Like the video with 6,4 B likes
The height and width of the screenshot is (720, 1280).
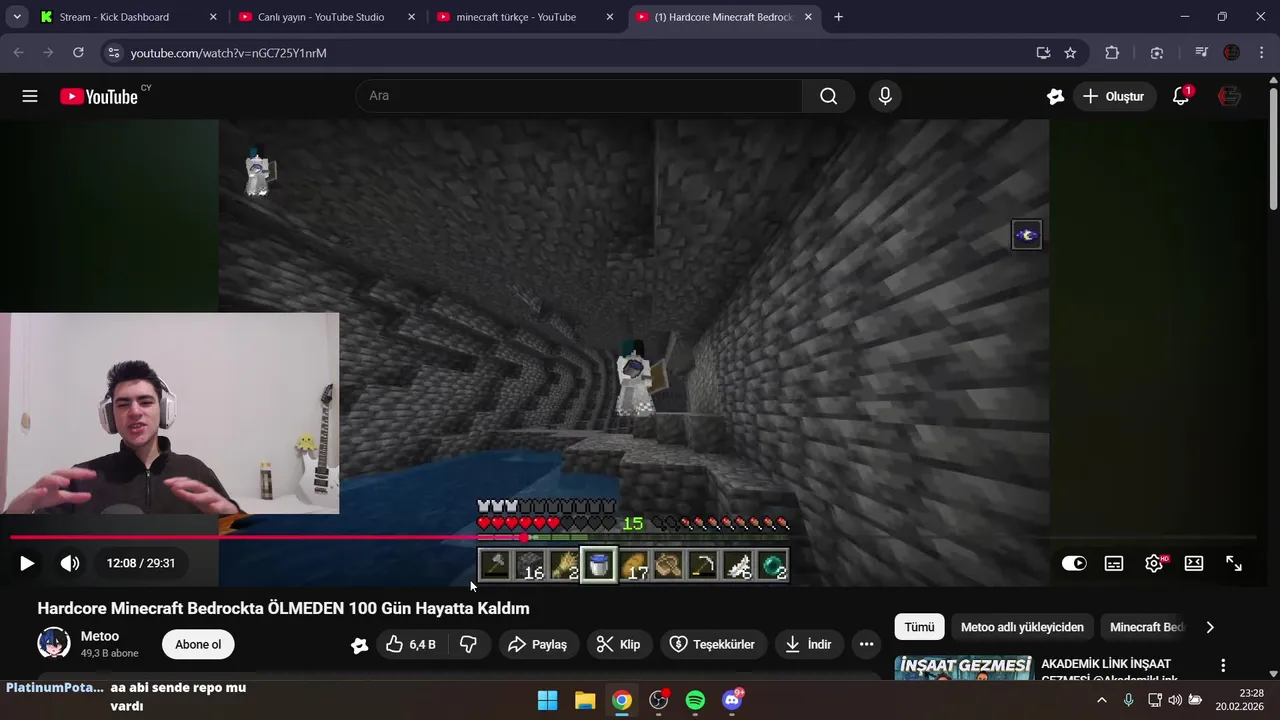pyautogui.click(x=411, y=644)
